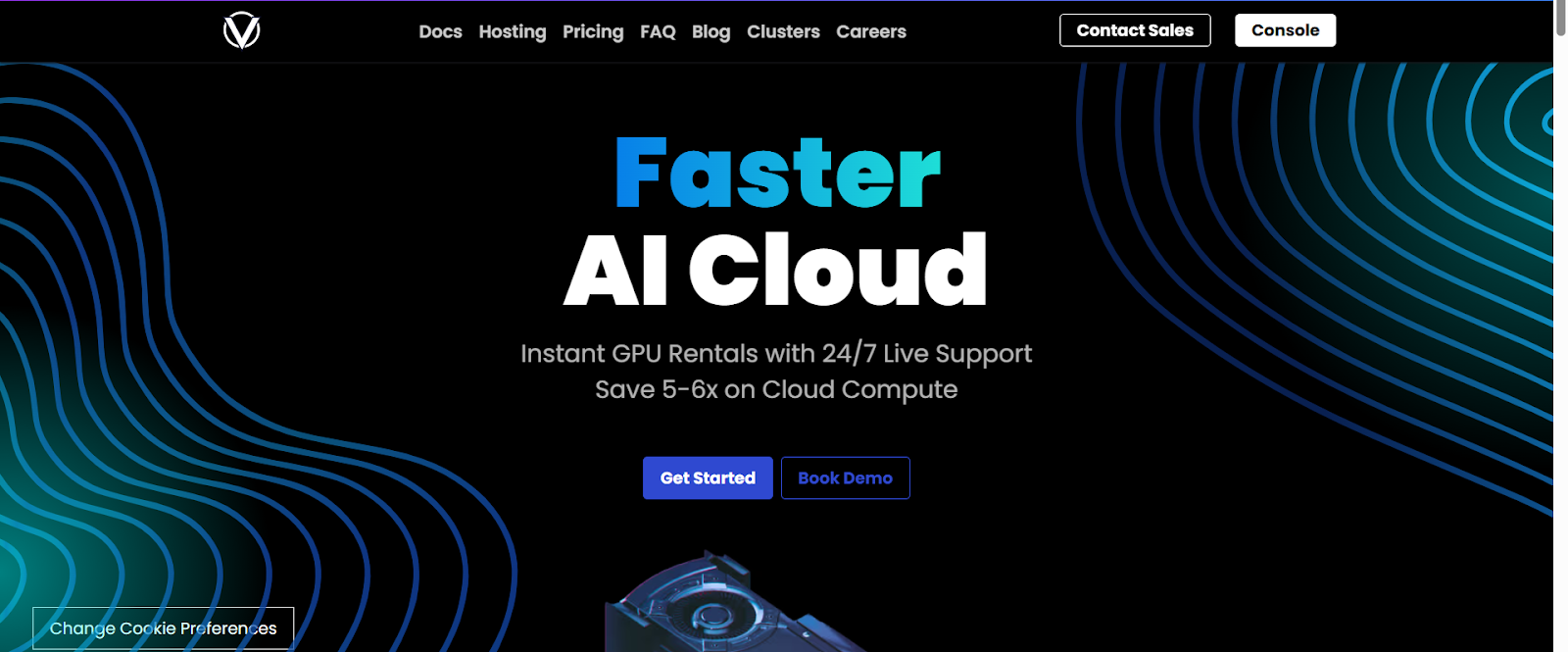Open the Console button

[x=1285, y=30]
